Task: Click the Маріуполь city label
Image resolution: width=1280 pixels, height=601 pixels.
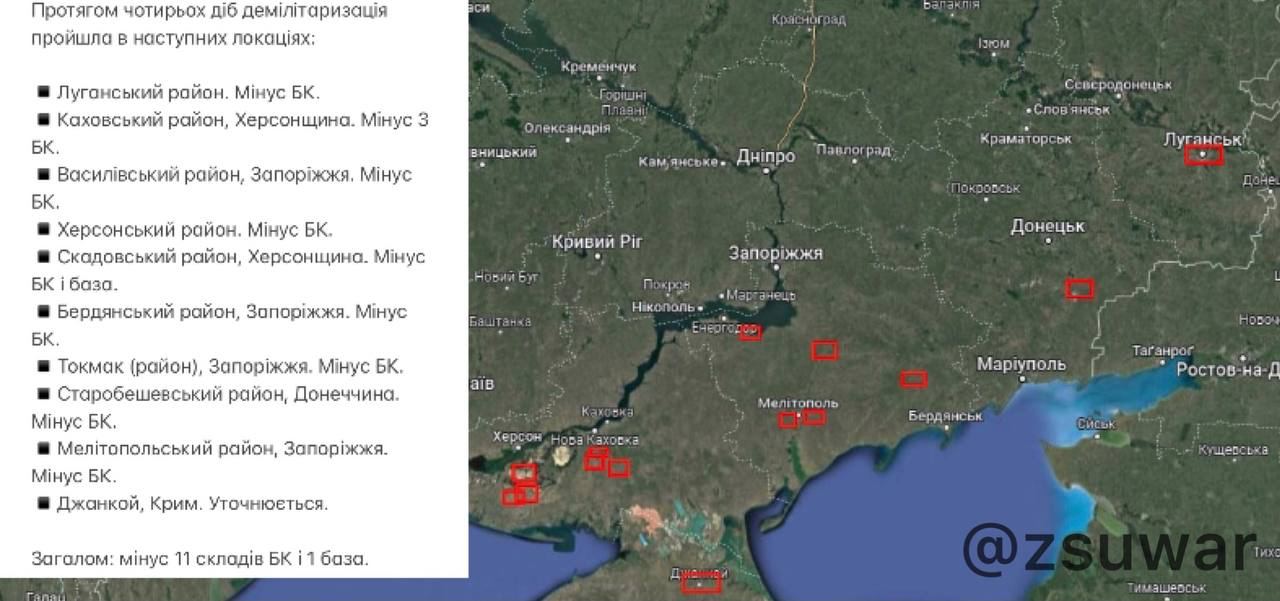Action: click(1021, 364)
